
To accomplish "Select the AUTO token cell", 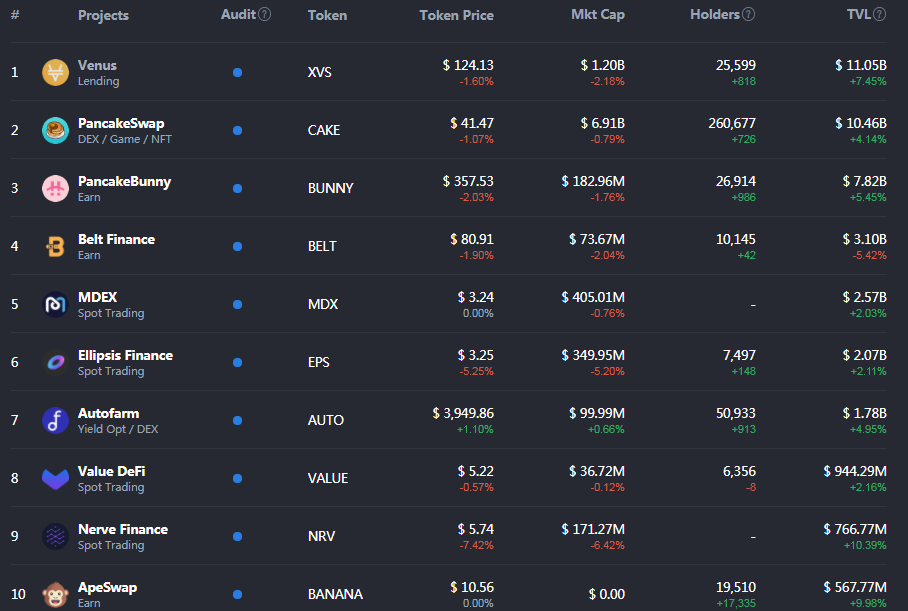I will 326,420.
